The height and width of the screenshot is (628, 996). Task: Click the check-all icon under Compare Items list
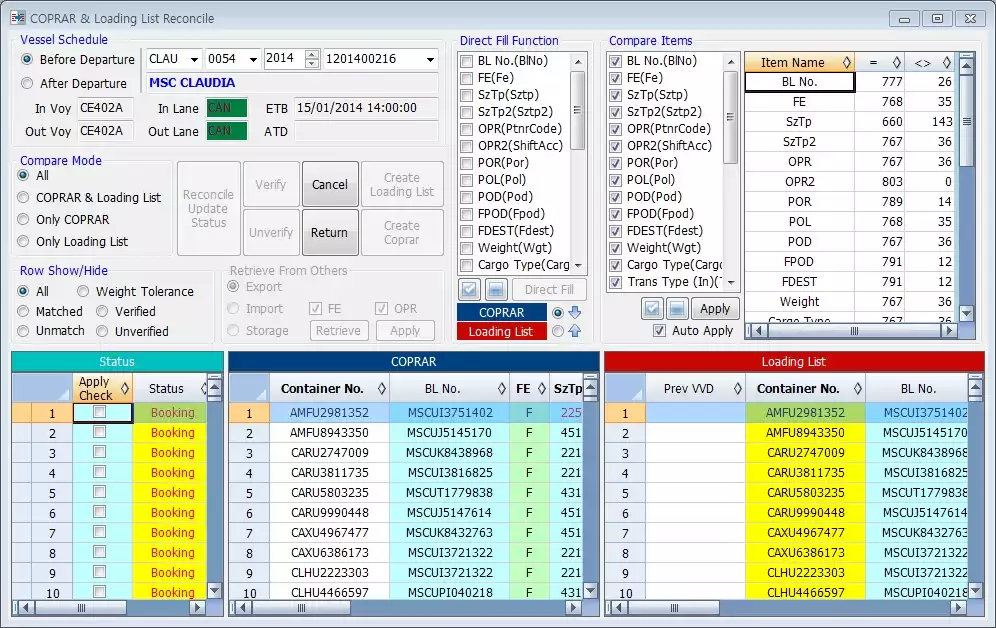point(652,309)
